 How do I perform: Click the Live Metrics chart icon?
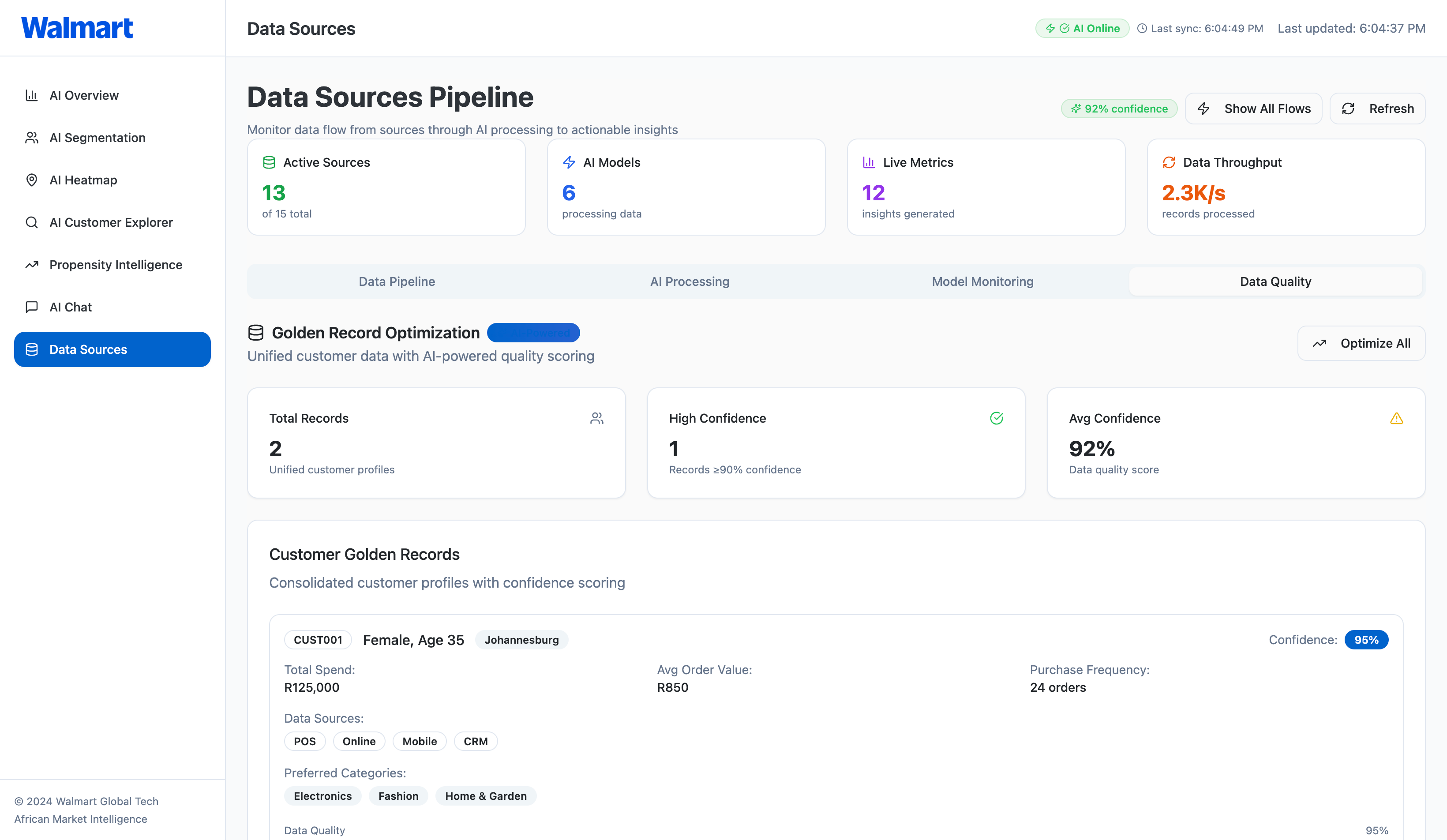(x=869, y=162)
